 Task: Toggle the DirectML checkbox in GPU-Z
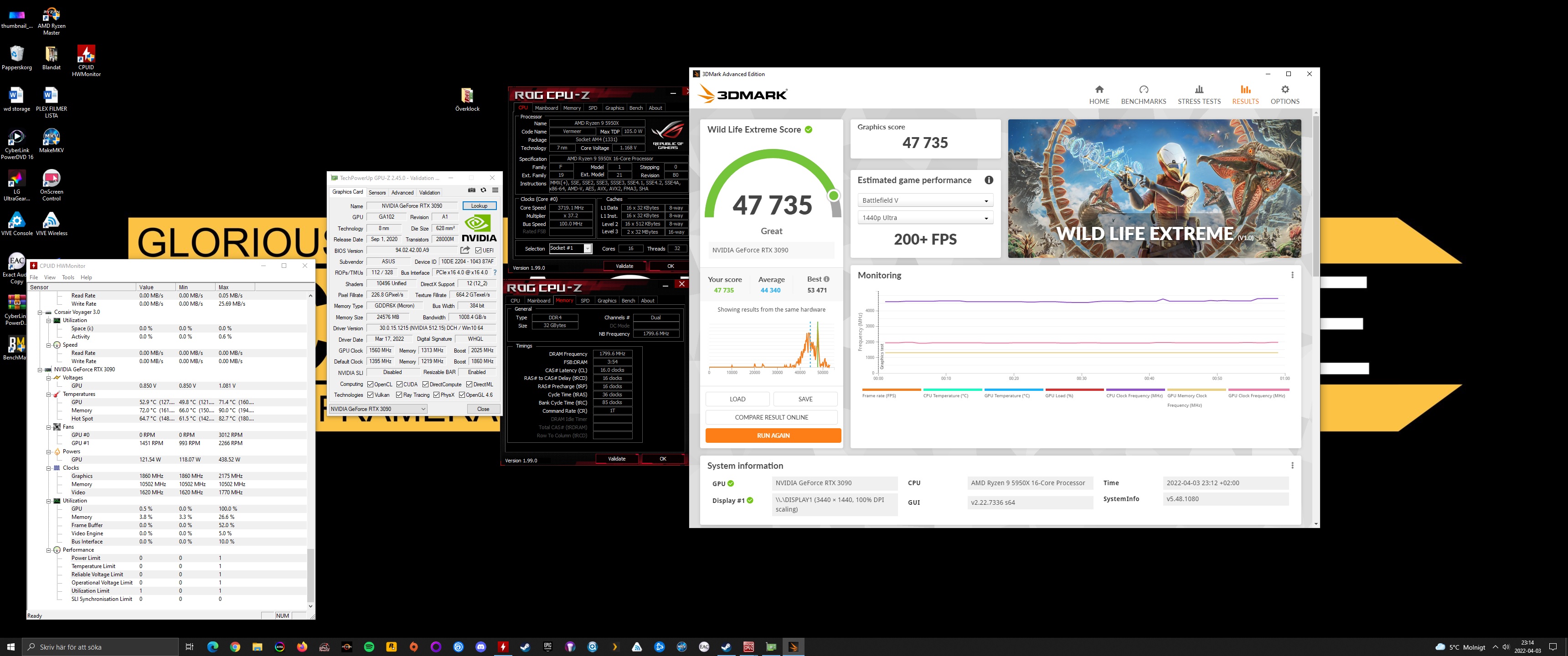point(469,384)
